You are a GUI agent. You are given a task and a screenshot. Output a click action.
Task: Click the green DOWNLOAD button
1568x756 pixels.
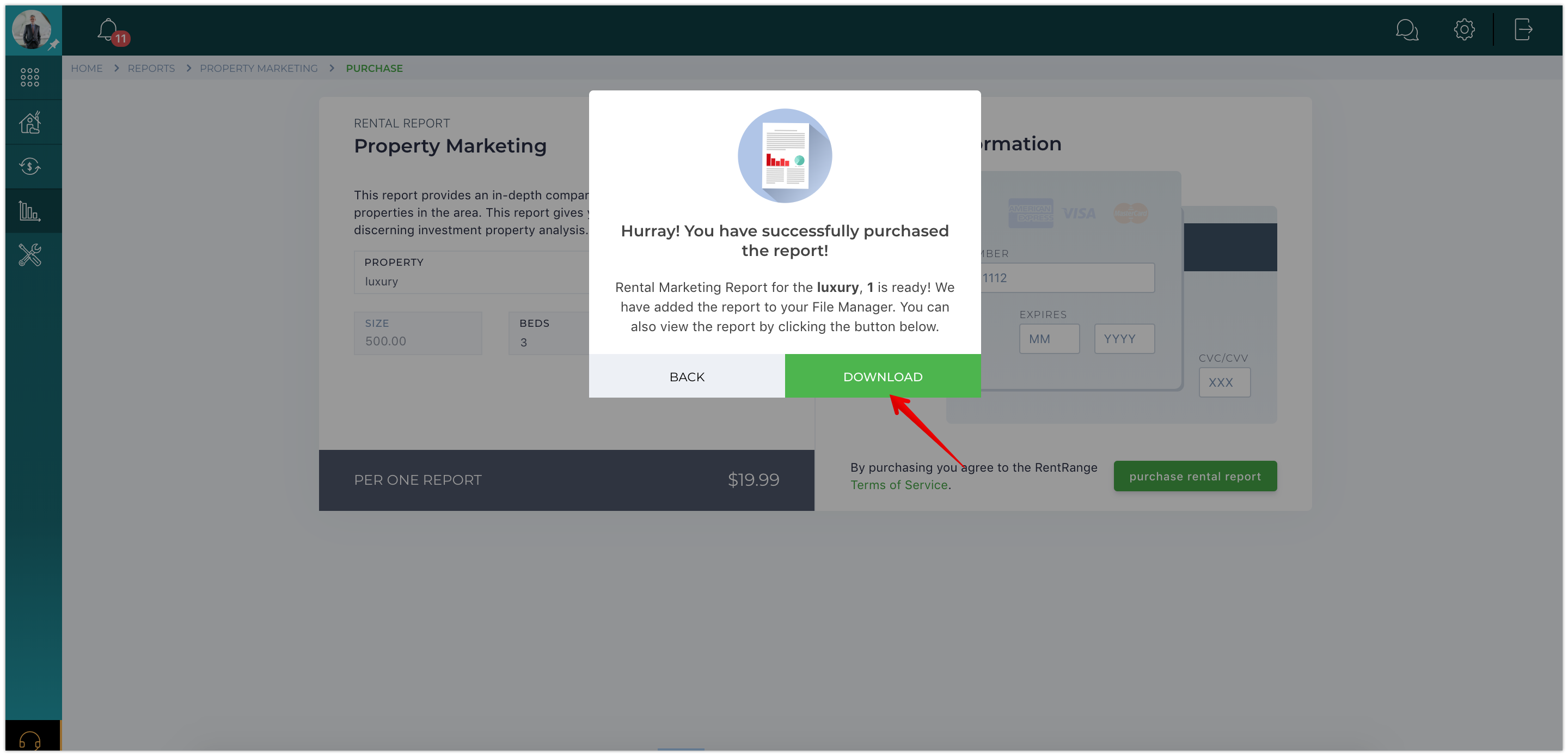(x=883, y=376)
